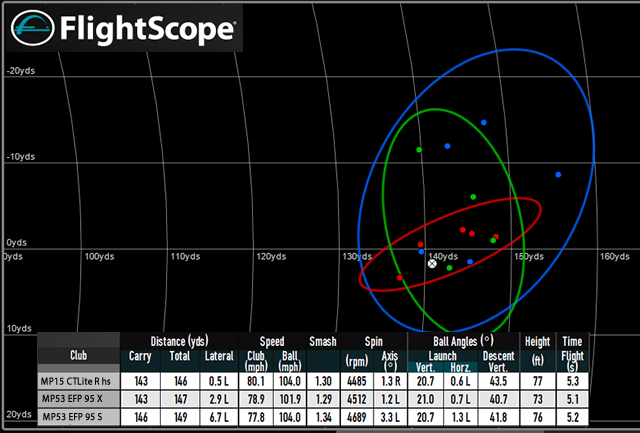Click the -20yds lateral axis label
Viewport: 640px width, 433px height.
coord(21,71)
